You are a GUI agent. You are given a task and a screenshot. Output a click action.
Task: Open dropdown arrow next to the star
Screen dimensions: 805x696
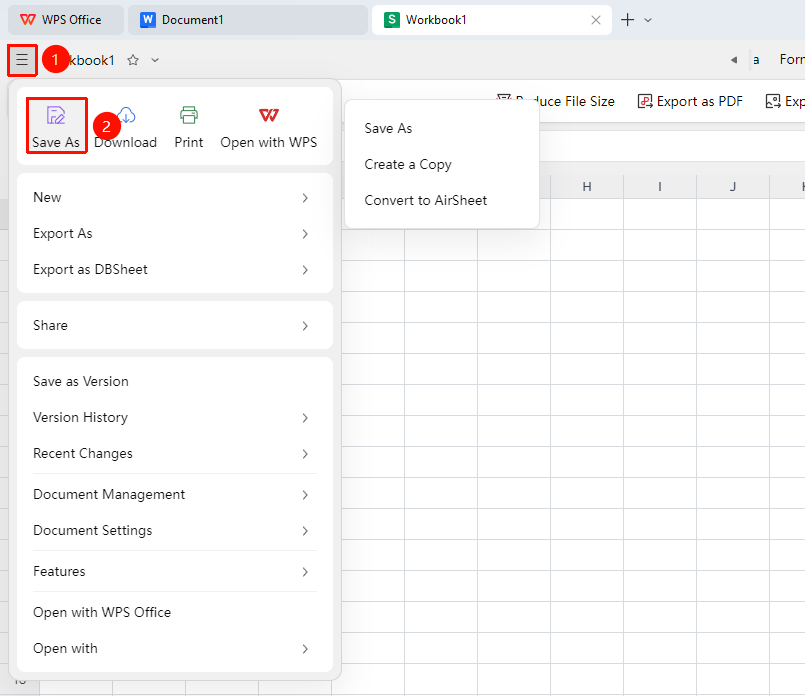coord(155,60)
